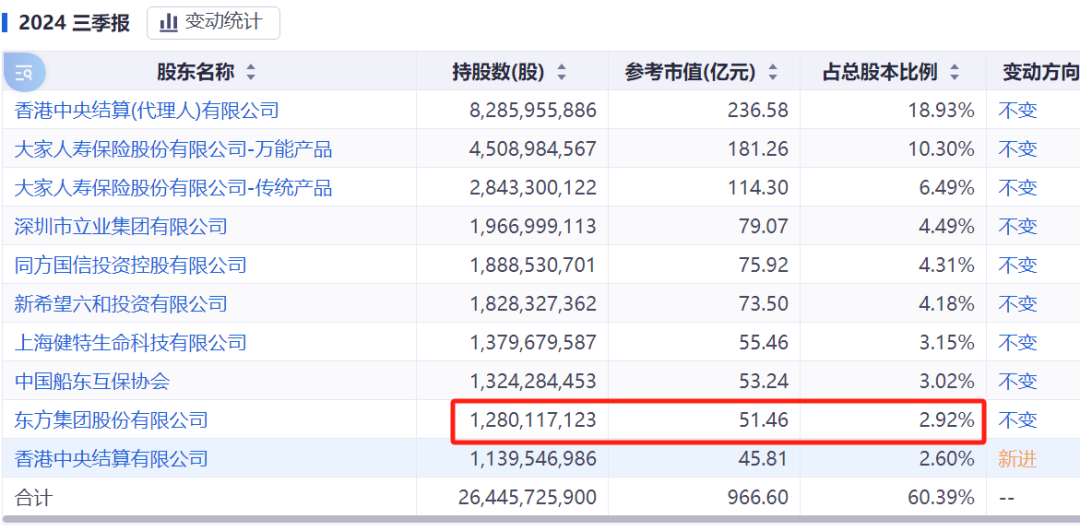Click the 2.92% share ratio cell
This screenshot has height=531, width=1080.
pos(946,419)
